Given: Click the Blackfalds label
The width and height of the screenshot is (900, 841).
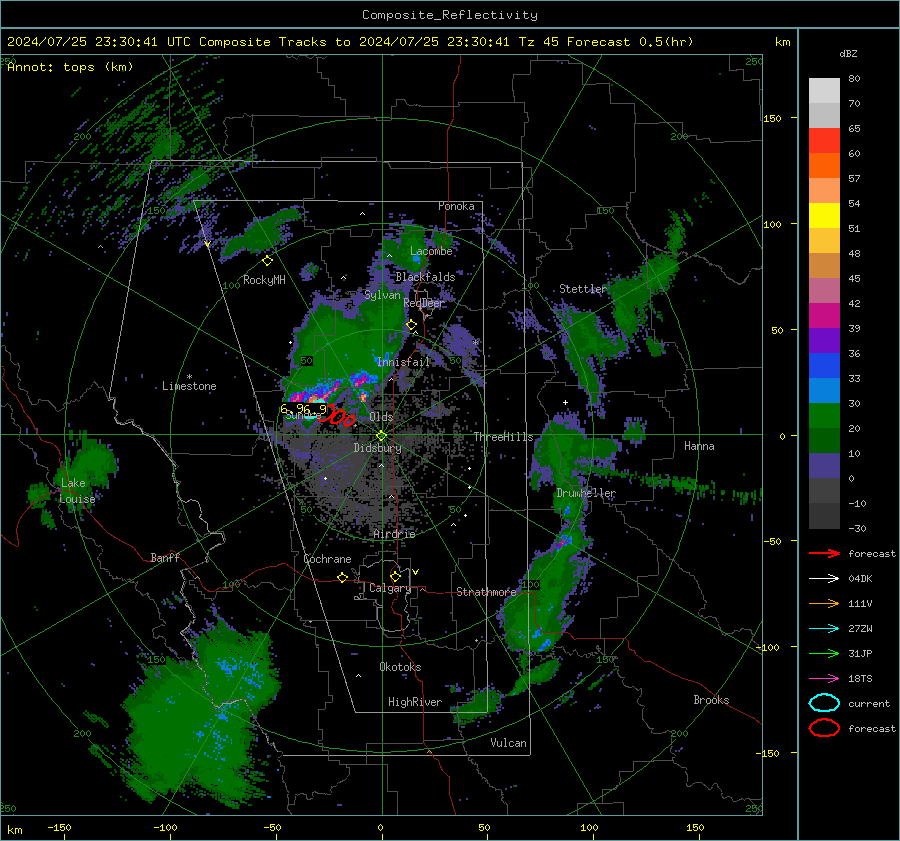Looking at the screenshot, I should (x=425, y=277).
